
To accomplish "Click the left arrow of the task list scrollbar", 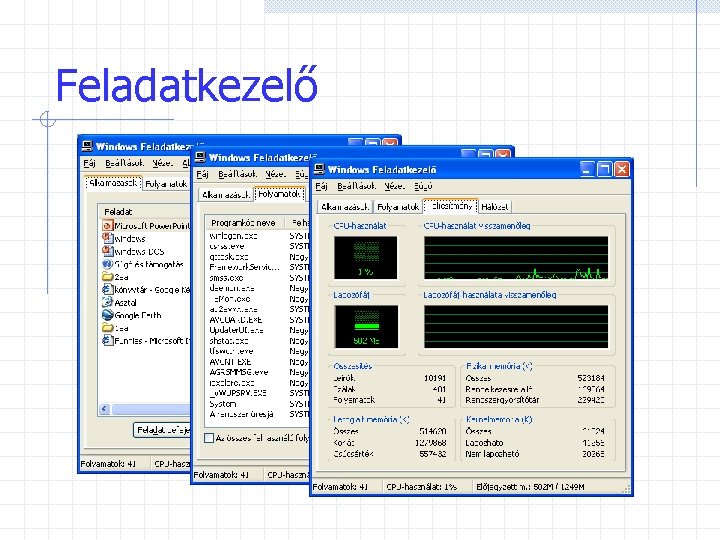I will [x=105, y=409].
